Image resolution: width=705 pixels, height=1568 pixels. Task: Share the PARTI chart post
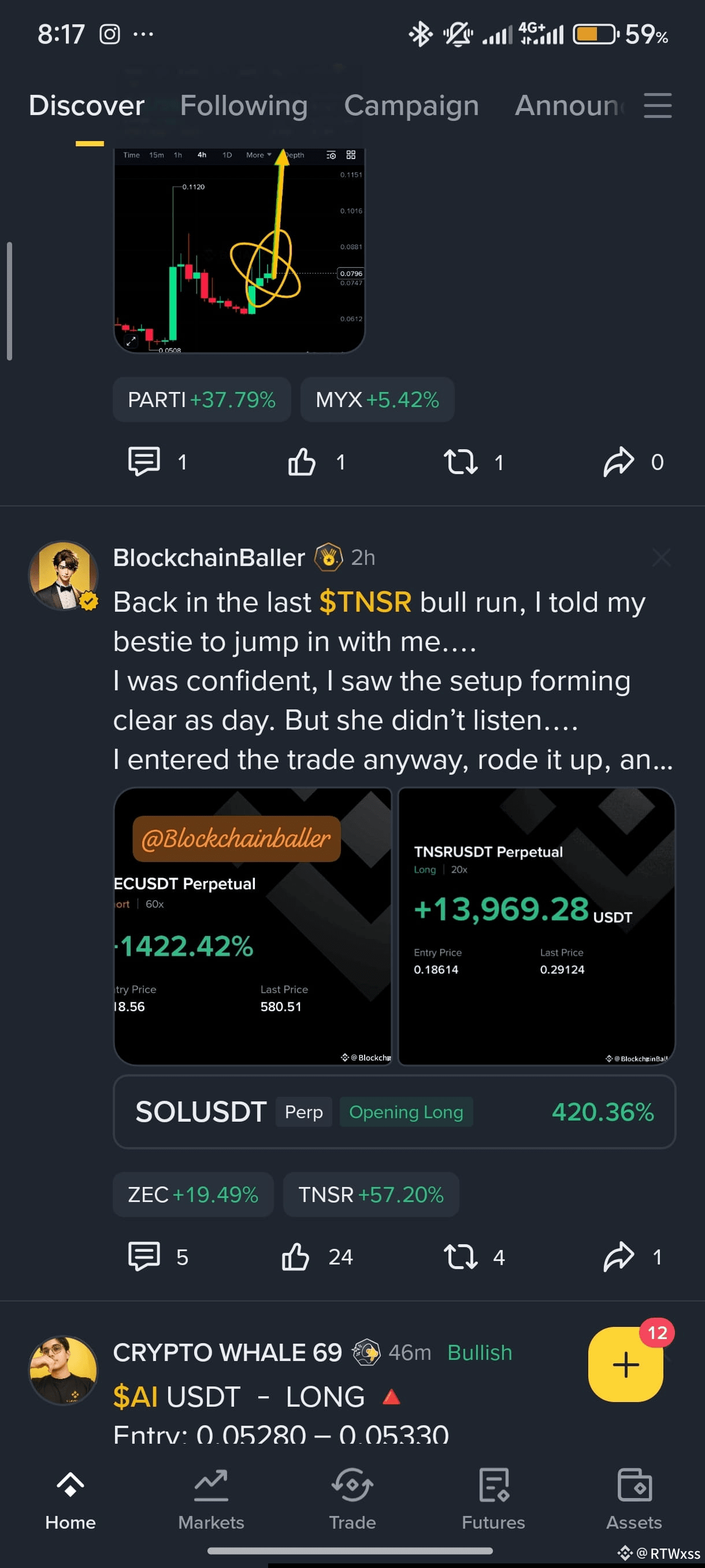tap(619, 461)
